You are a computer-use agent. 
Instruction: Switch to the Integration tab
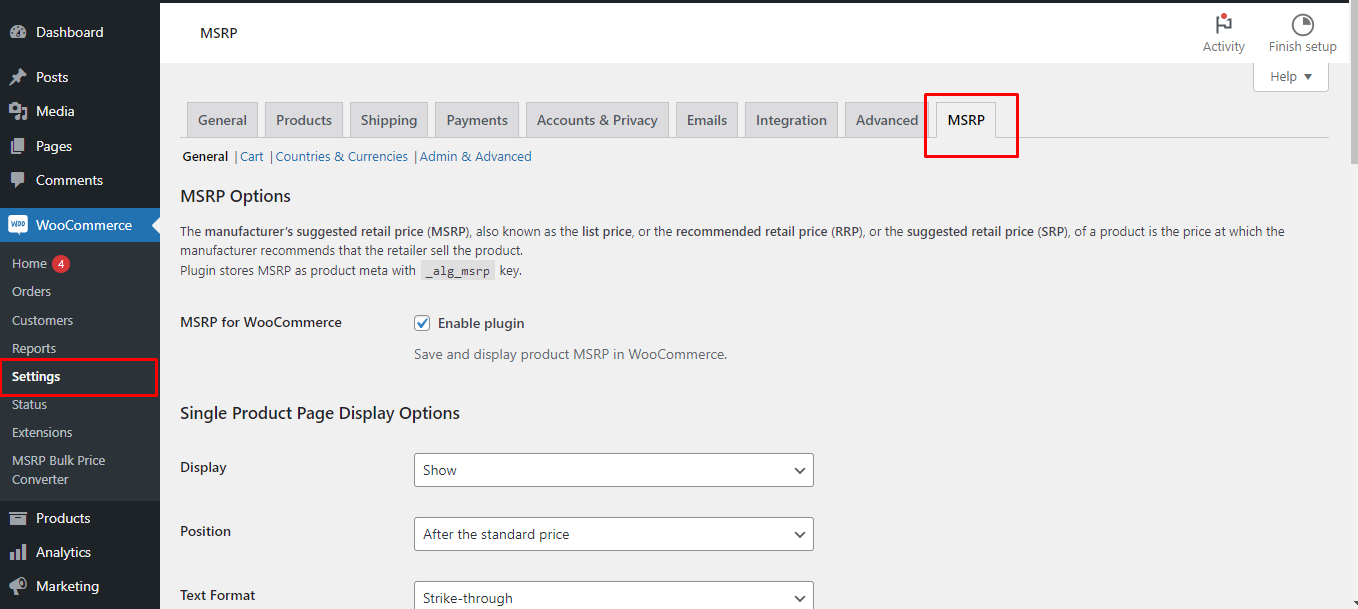[791, 120]
